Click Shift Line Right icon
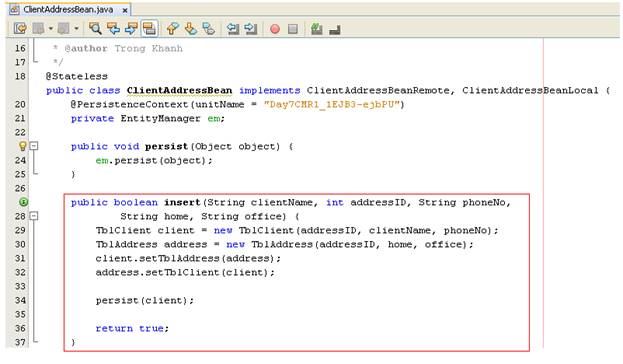Viewport: 623px width, 364px height. coord(251,28)
